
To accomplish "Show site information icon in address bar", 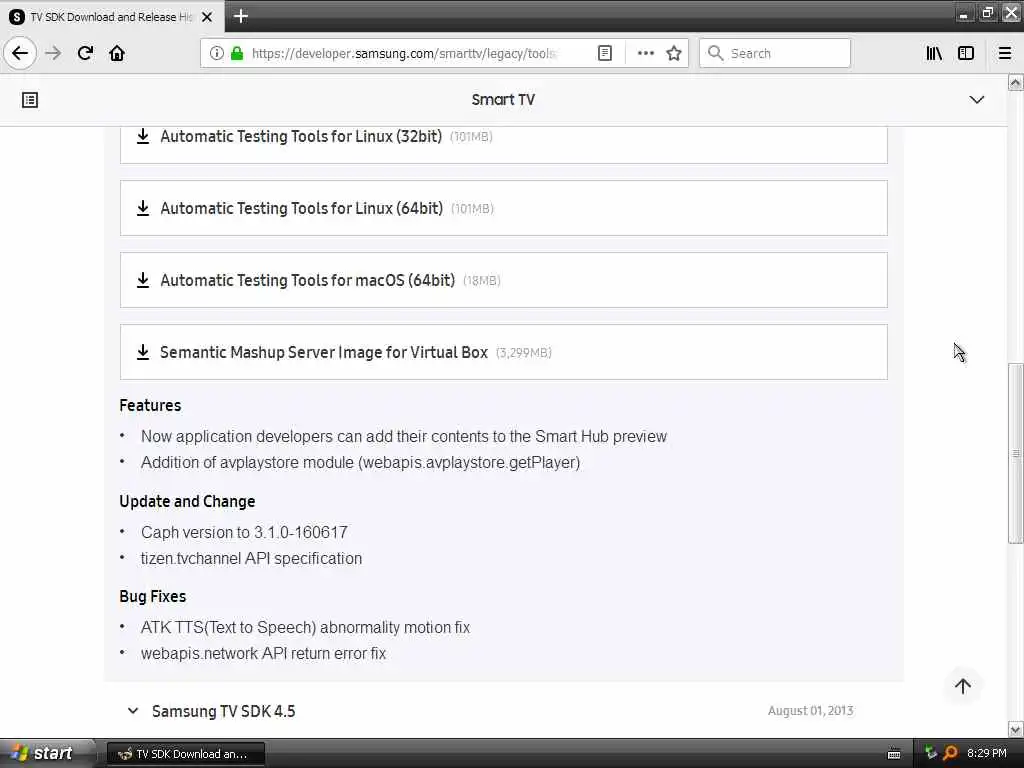I will tap(216, 53).
